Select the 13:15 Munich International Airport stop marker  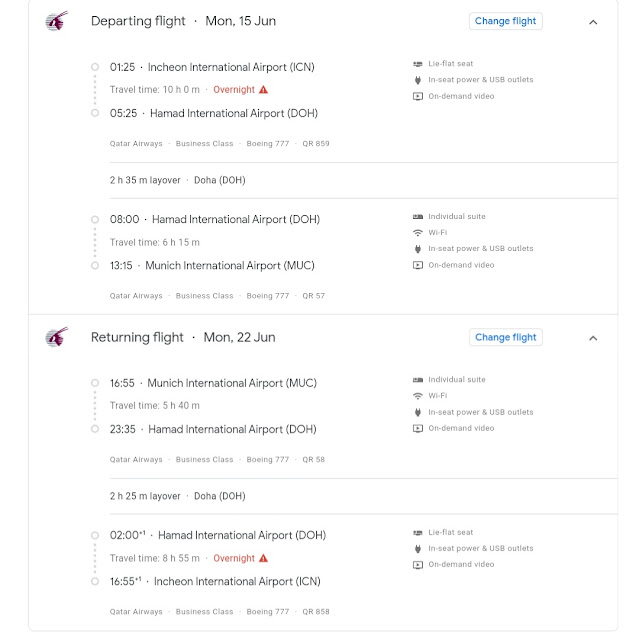(95, 266)
